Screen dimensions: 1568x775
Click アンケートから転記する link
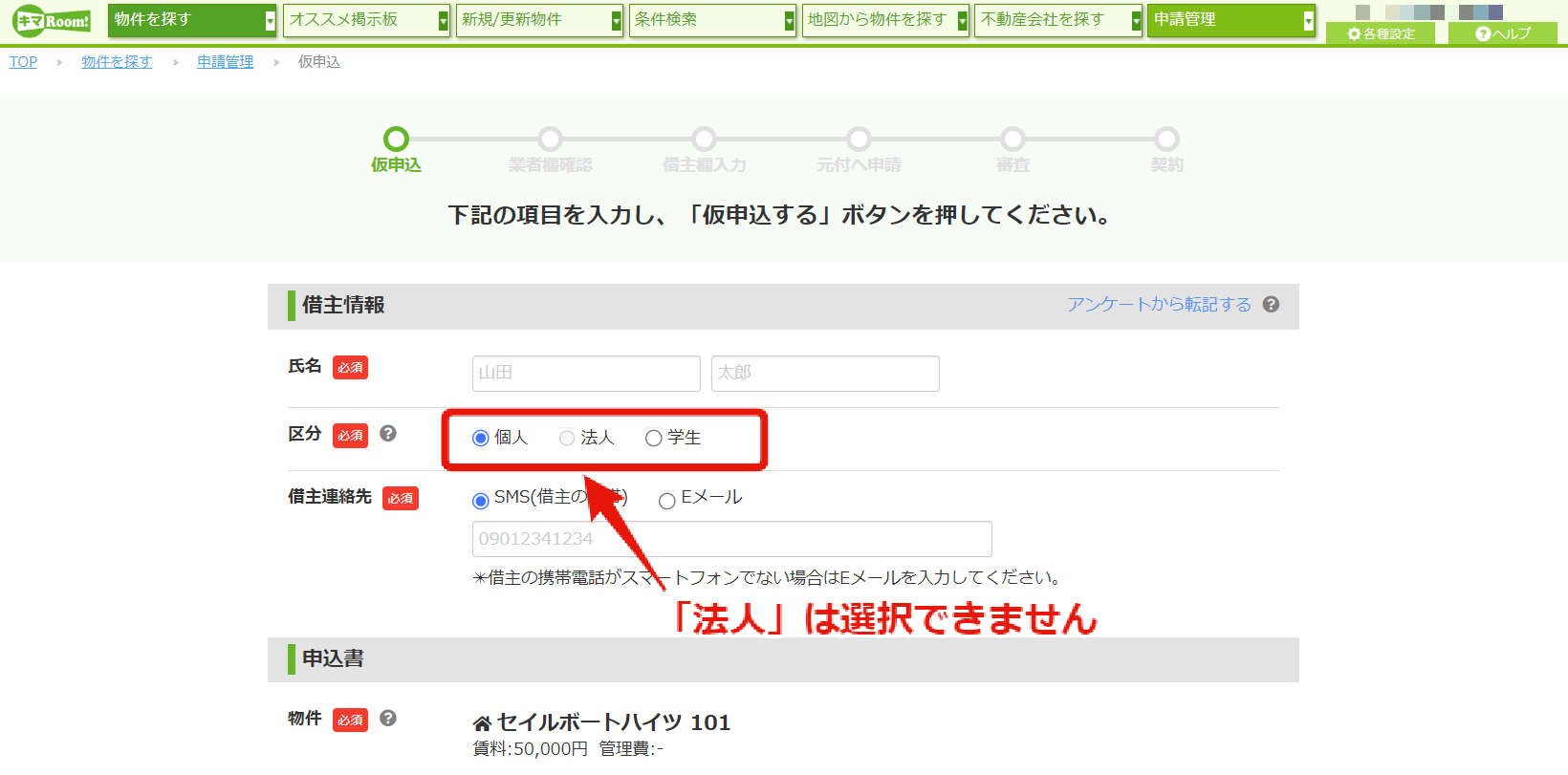pos(1159,304)
